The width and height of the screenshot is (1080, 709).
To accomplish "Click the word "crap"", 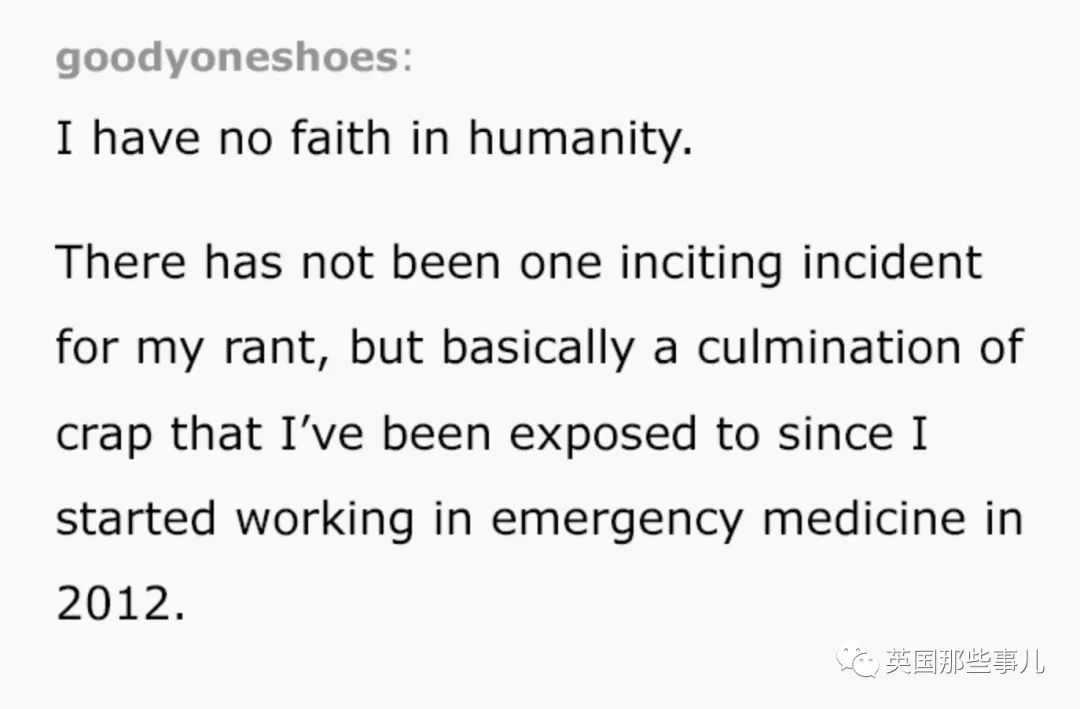I will tap(104, 434).
